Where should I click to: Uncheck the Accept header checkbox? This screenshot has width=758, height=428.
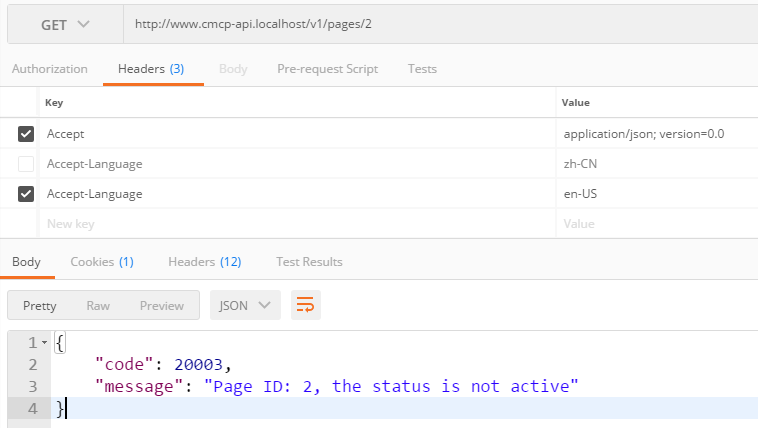(x=26, y=134)
